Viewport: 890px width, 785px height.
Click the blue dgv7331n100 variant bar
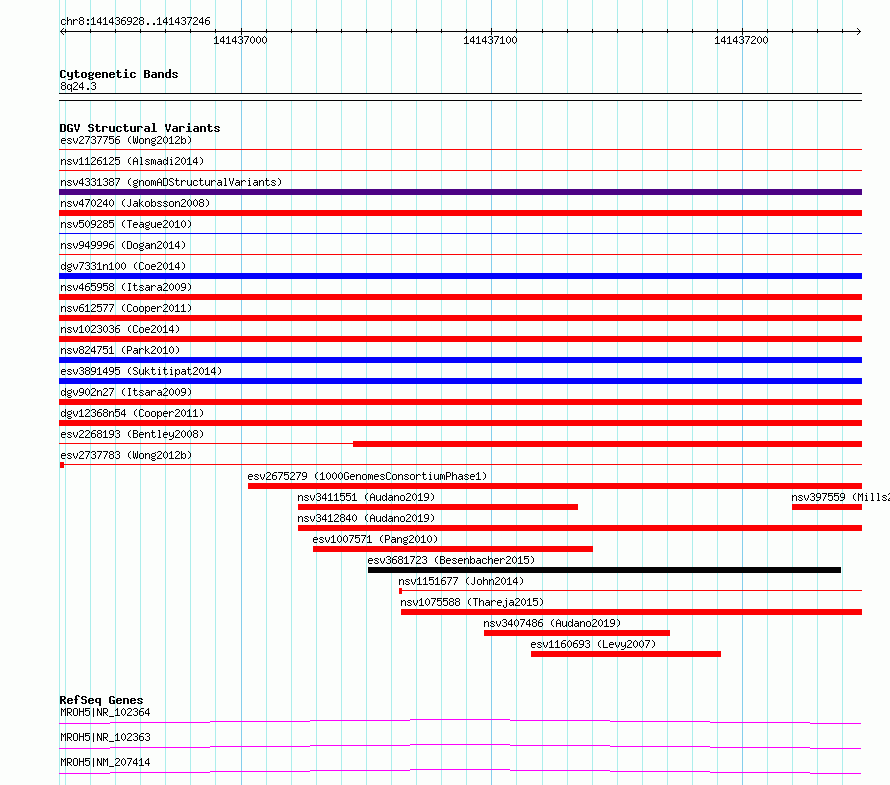460,276
